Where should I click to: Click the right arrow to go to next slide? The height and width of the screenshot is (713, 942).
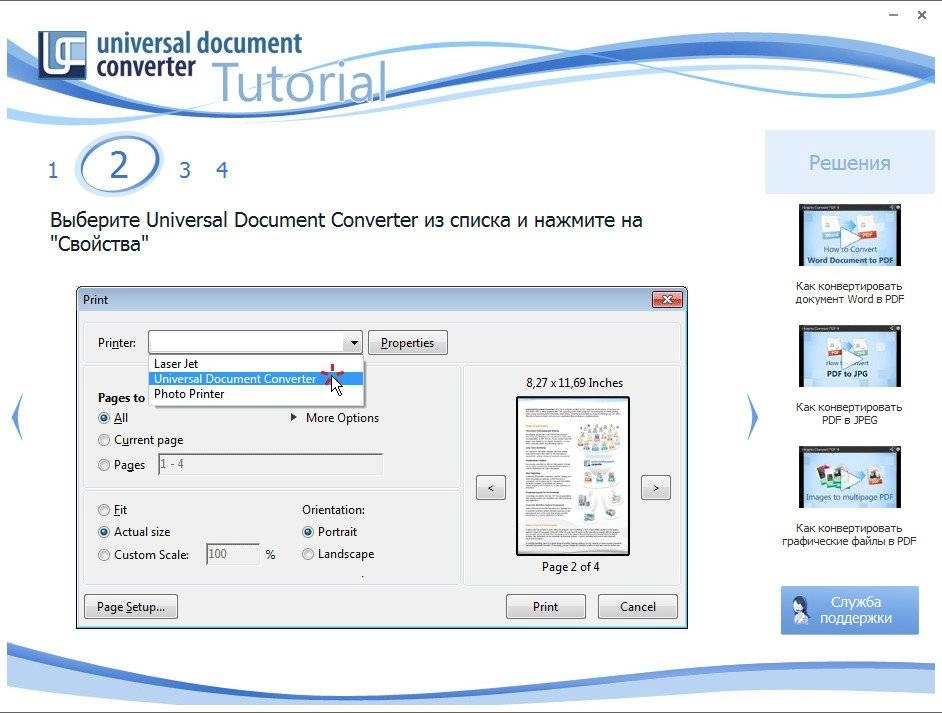pyautogui.click(x=752, y=417)
